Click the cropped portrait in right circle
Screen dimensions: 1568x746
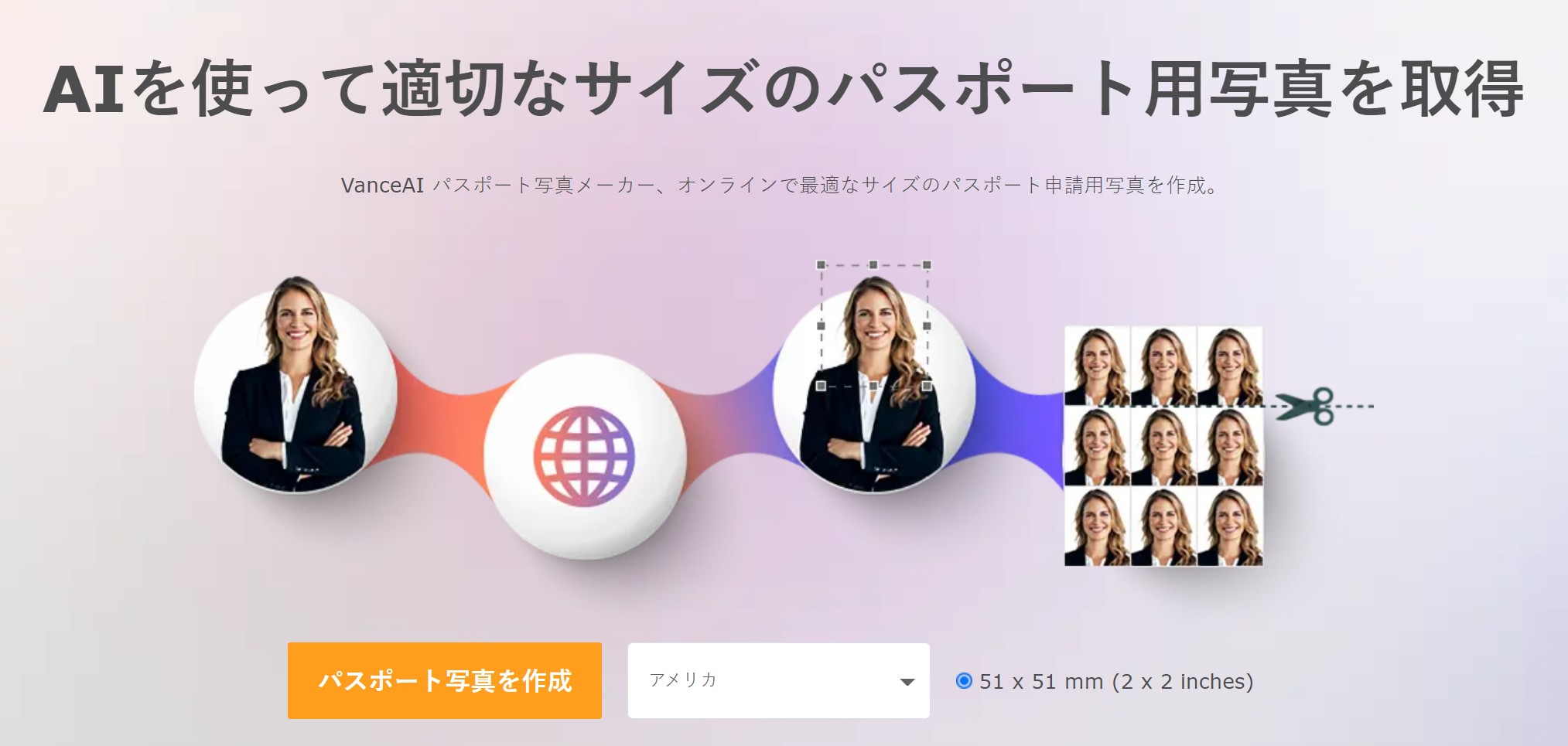click(873, 385)
